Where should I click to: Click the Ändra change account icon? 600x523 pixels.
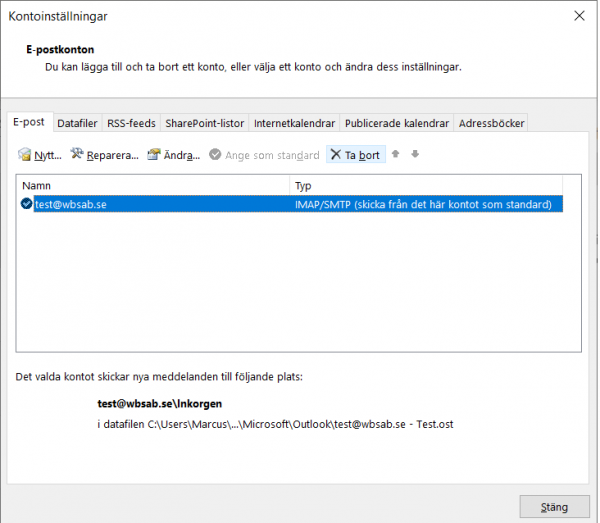154,155
